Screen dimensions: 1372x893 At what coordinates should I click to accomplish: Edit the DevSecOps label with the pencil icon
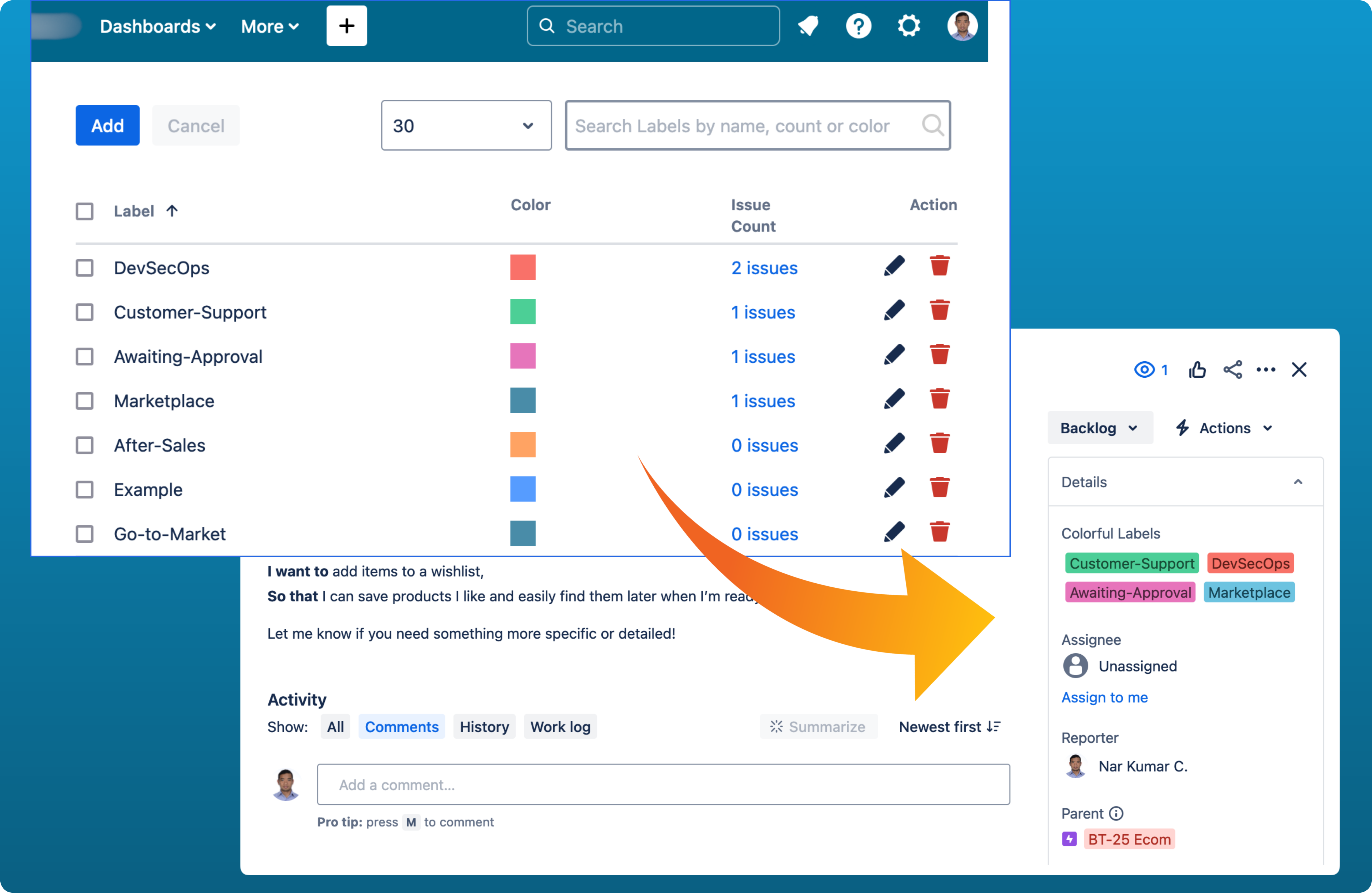pos(894,266)
